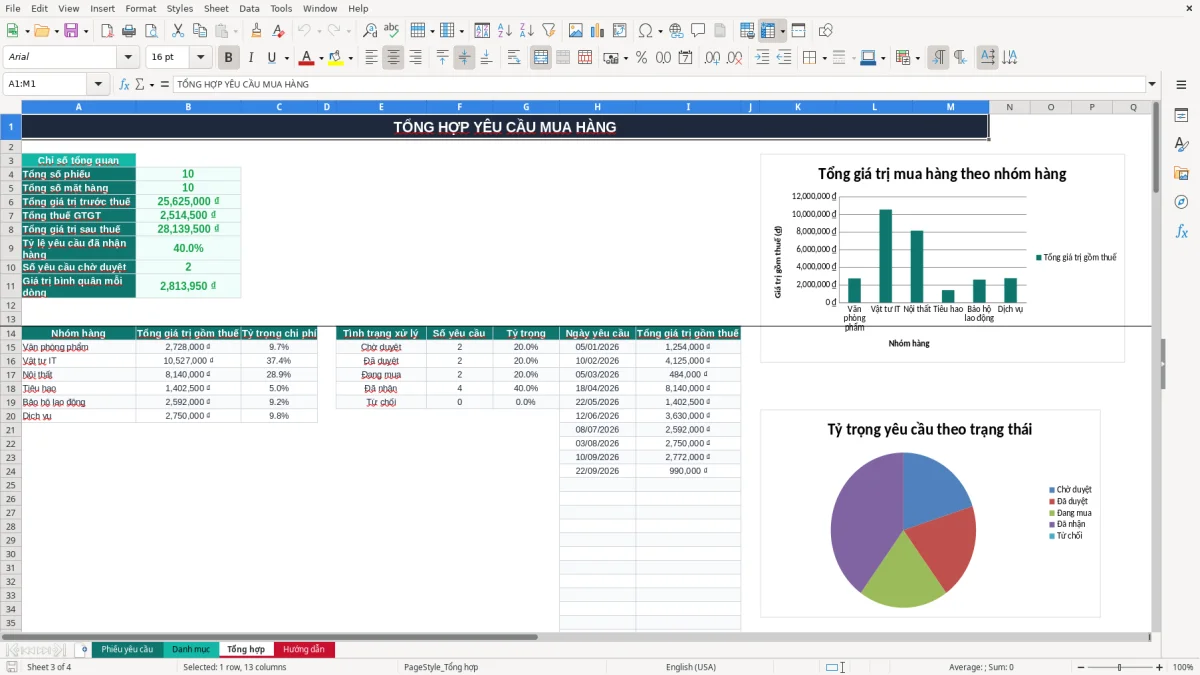1200x675 pixels.
Task: Expand the background color dropdown arrow
Action: tap(350, 58)
